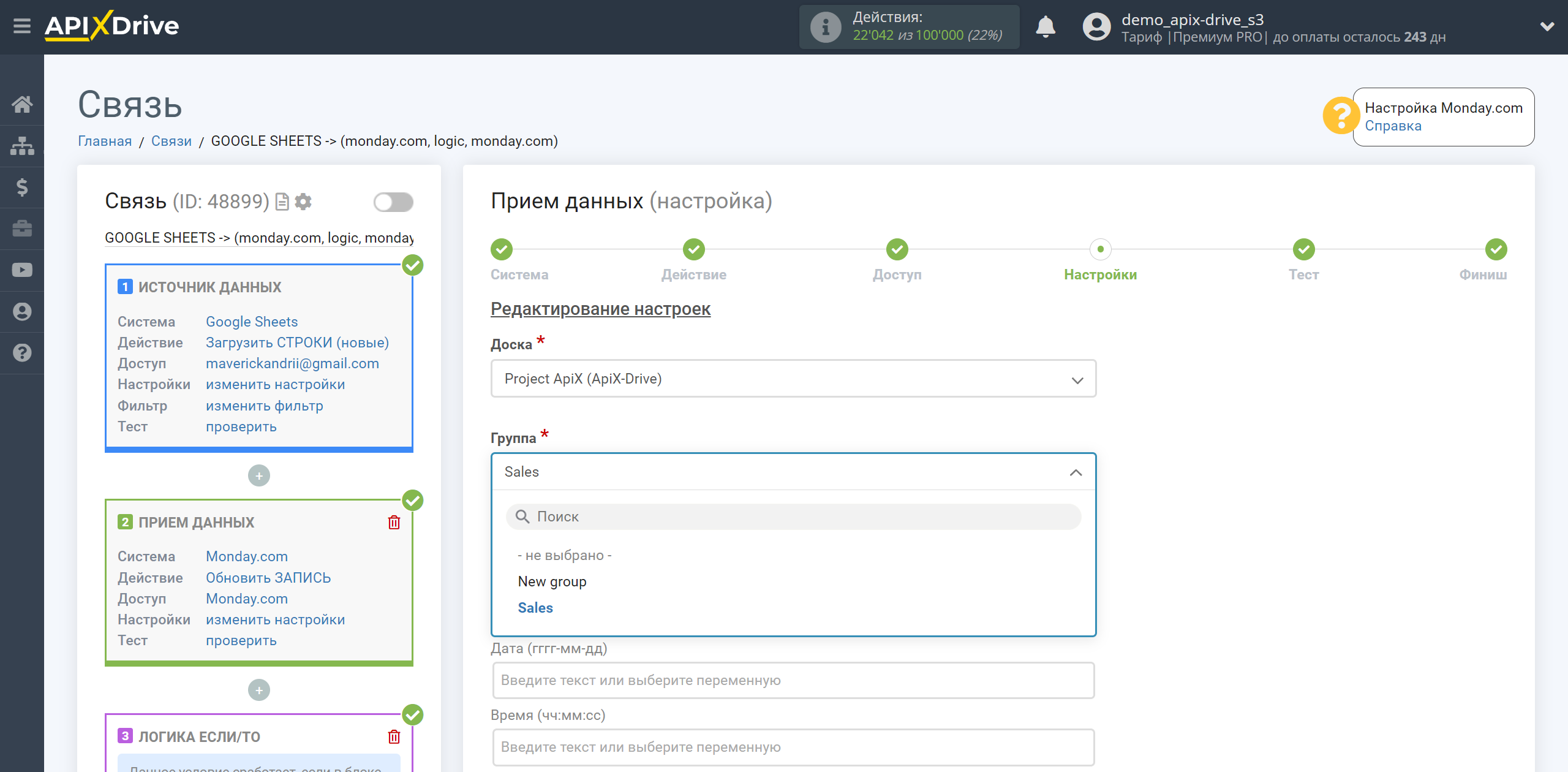Click maverickandrii@gmail.com access link
The height and width of the screenshot is (772, 1568).
(x=292, y=363)
